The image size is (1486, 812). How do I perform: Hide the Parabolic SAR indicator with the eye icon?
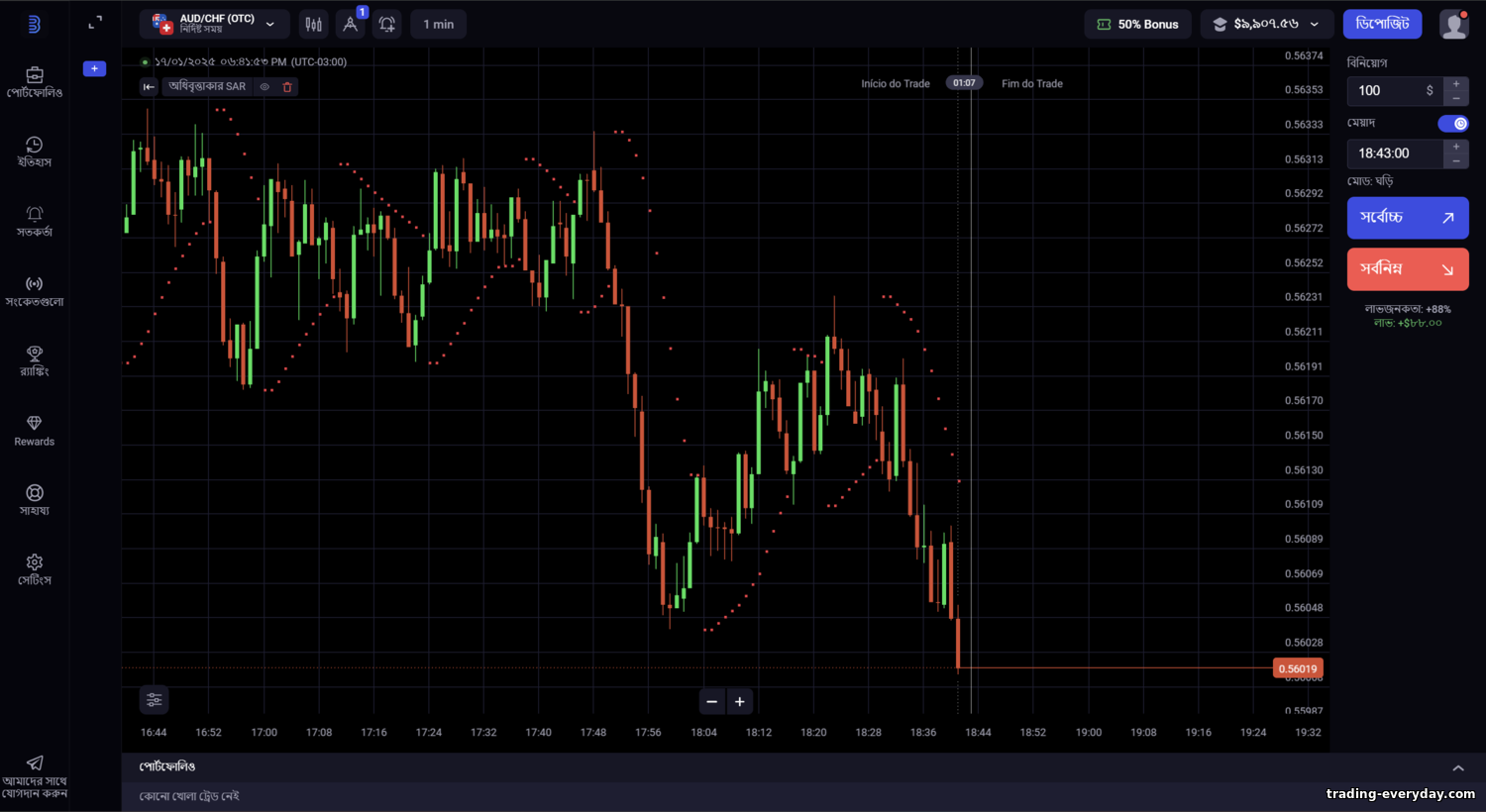[265, 87]
